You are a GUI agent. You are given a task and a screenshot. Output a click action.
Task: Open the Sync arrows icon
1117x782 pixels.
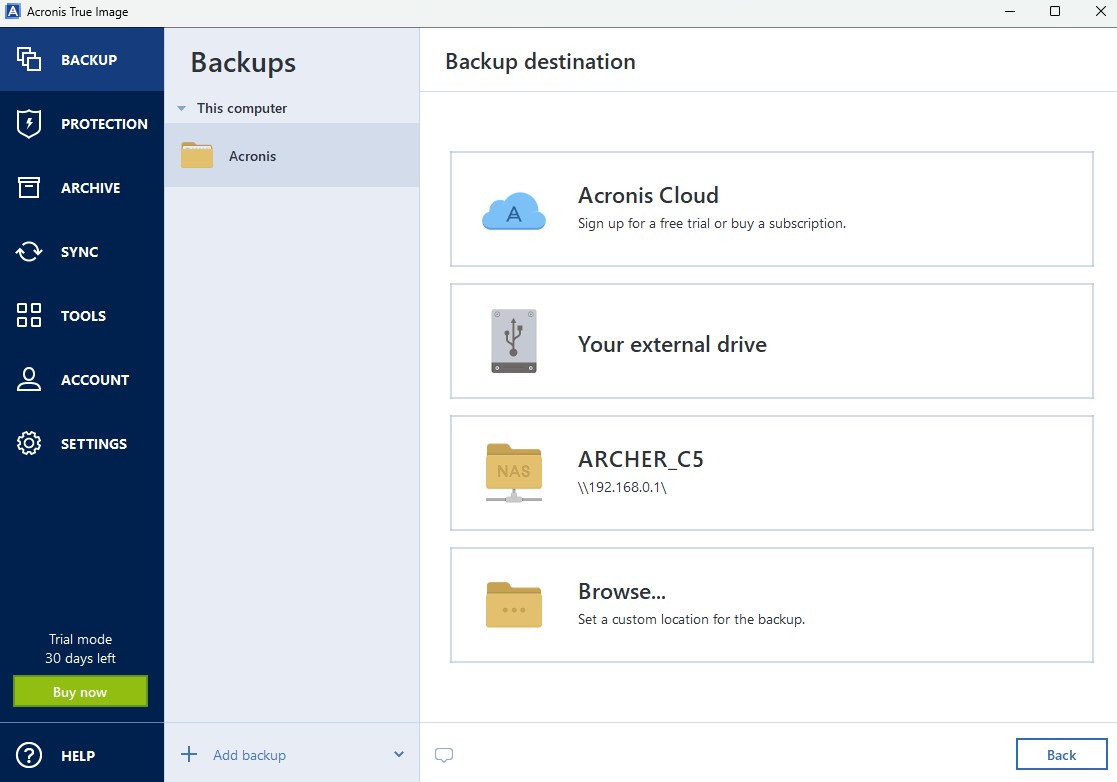pyautogui.click(x=28, y=251)
